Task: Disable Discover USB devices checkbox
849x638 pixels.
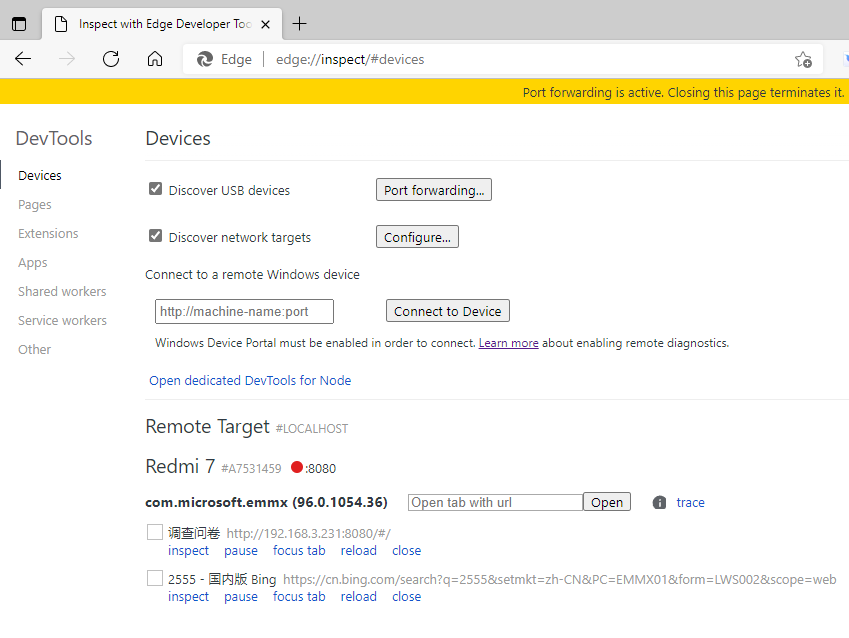Action: point(155,189)
